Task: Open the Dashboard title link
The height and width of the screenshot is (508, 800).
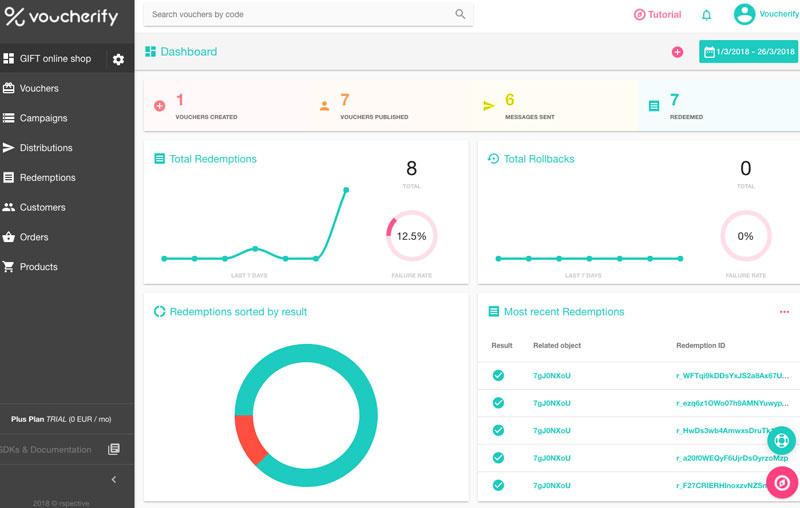Action: click(x=189, y=52)
